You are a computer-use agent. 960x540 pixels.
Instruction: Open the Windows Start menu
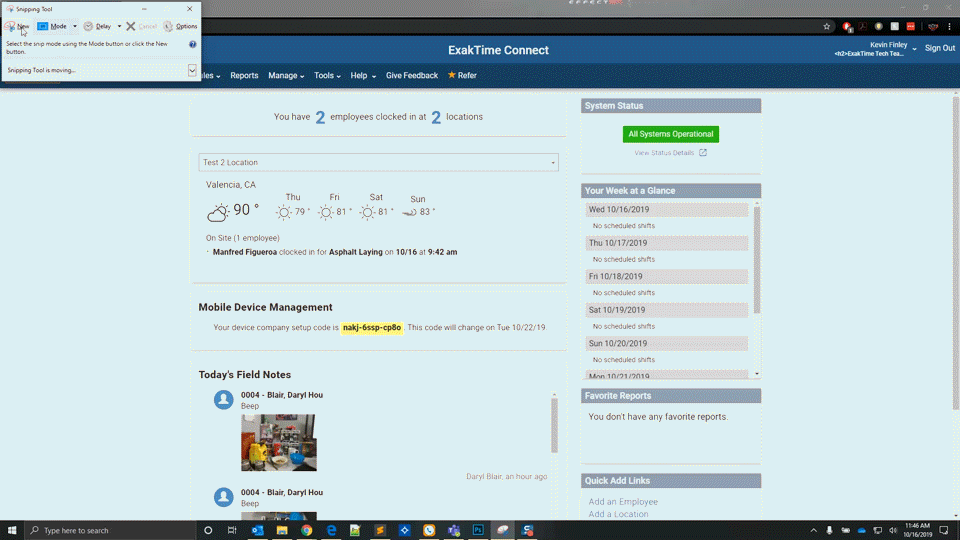tap(12, 530)
